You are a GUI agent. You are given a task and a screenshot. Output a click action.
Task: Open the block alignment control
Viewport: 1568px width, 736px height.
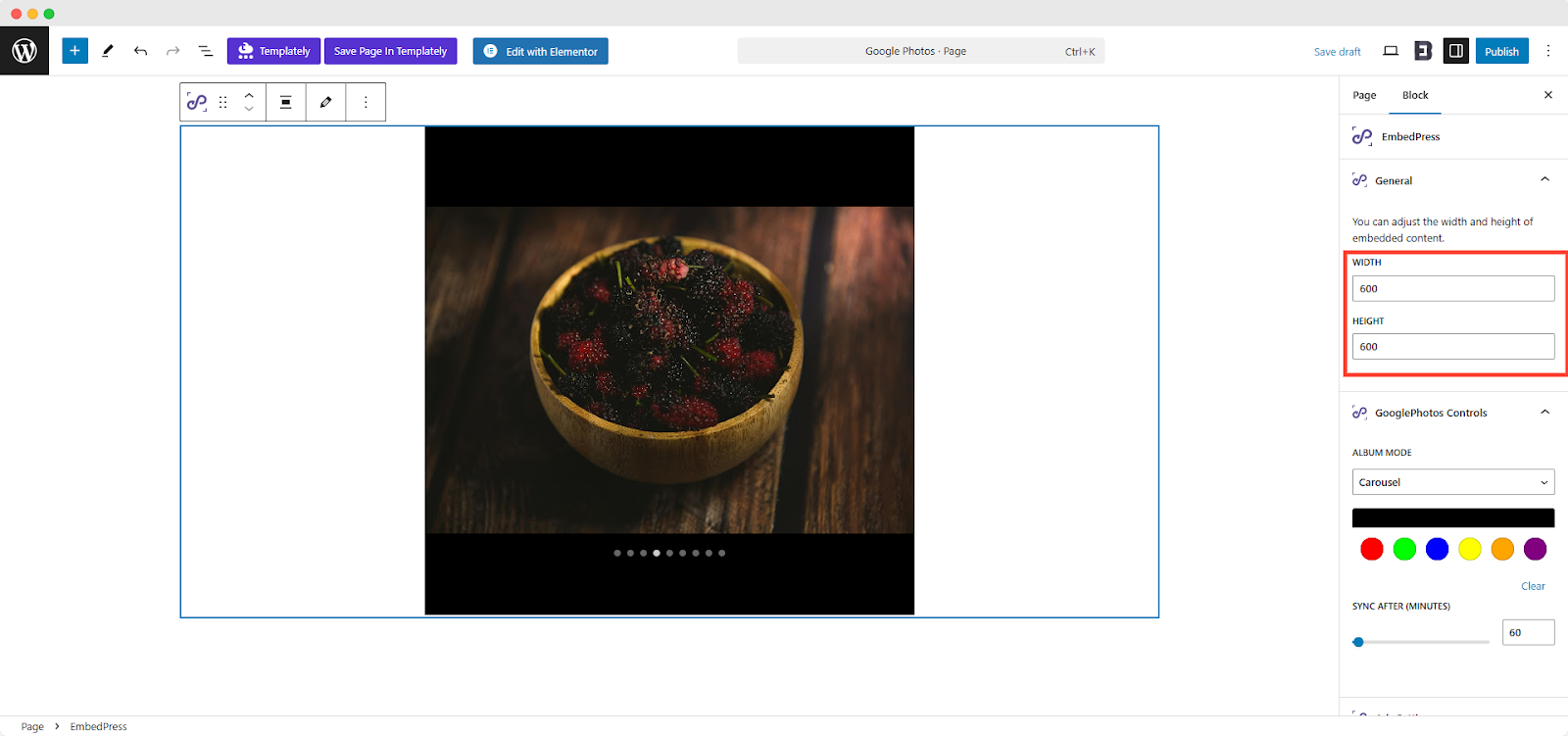tap(285, 102)
